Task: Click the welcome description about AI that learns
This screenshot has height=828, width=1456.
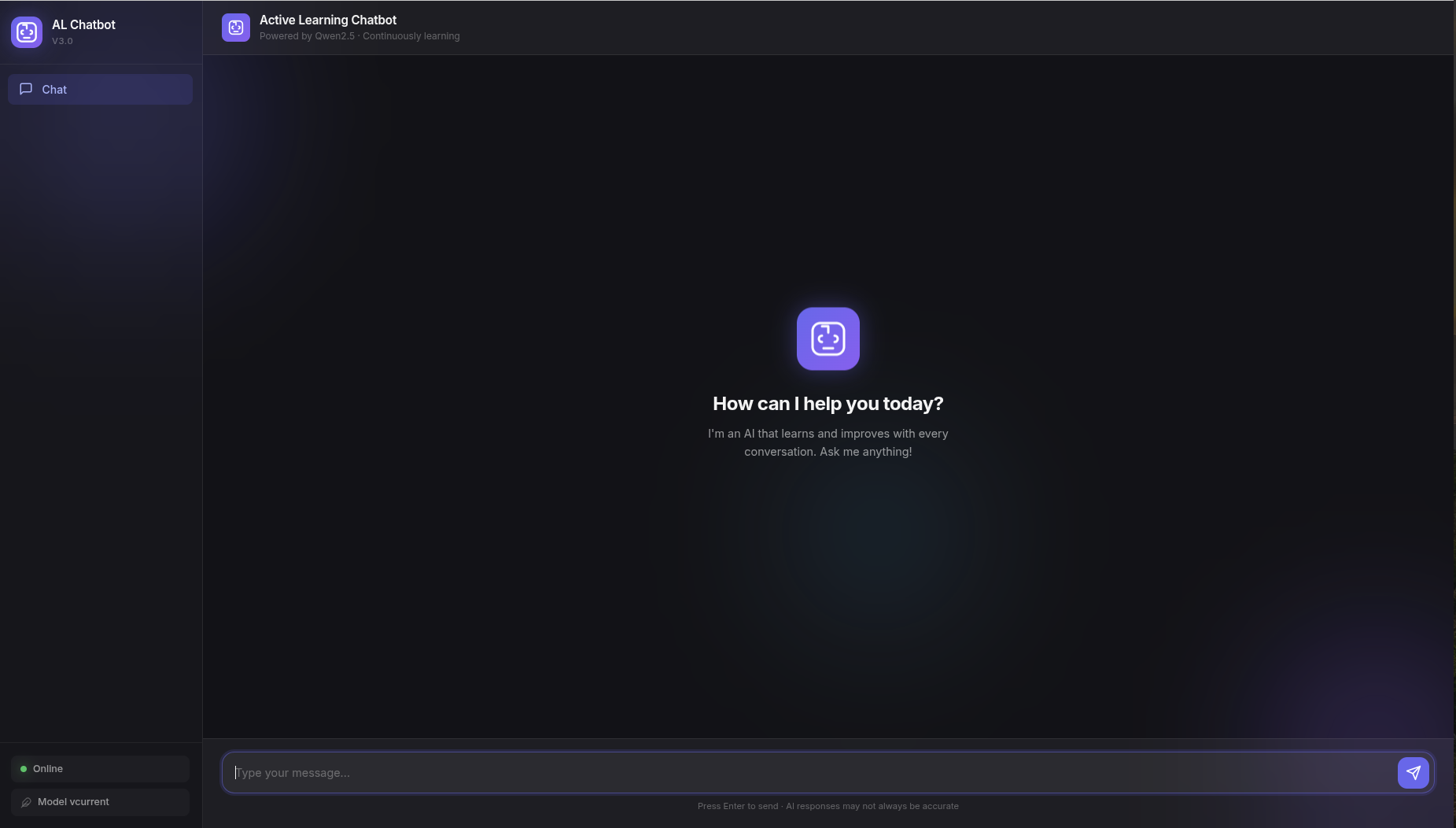Action: (828, 442)
